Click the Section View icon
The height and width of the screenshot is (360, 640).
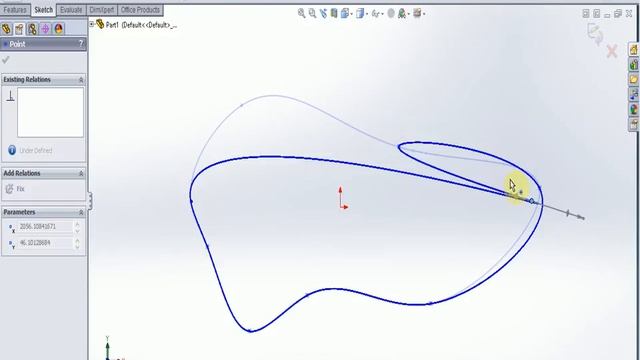(334, 13)
